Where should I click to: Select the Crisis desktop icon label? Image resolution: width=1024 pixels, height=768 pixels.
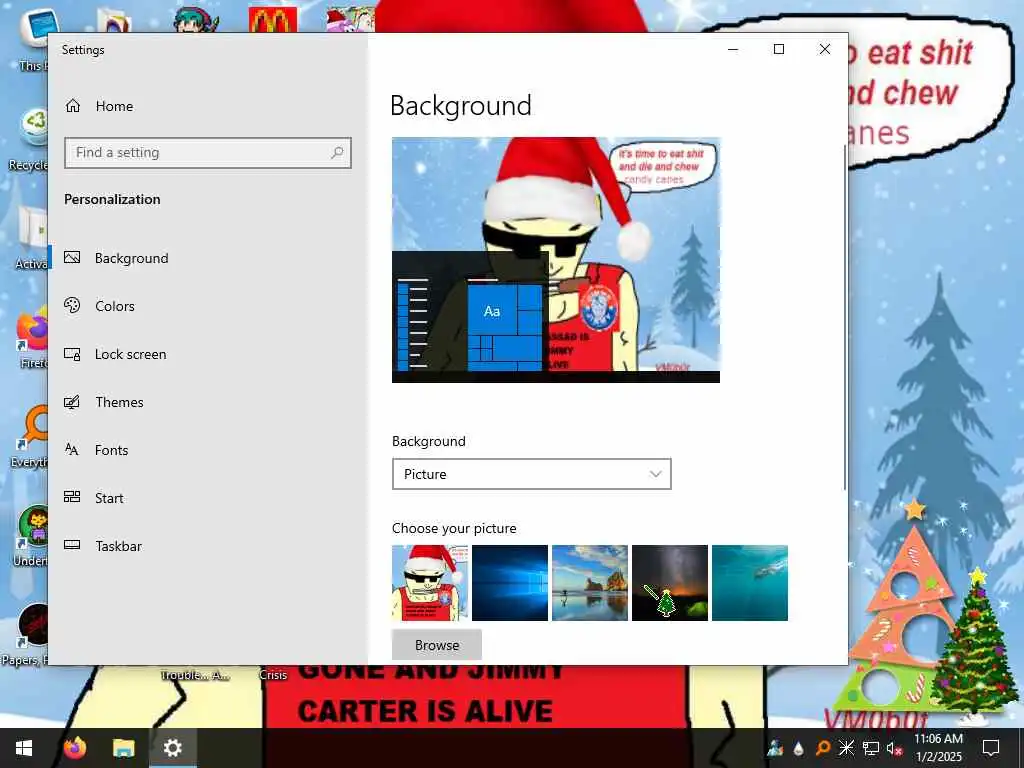[273, 675]
